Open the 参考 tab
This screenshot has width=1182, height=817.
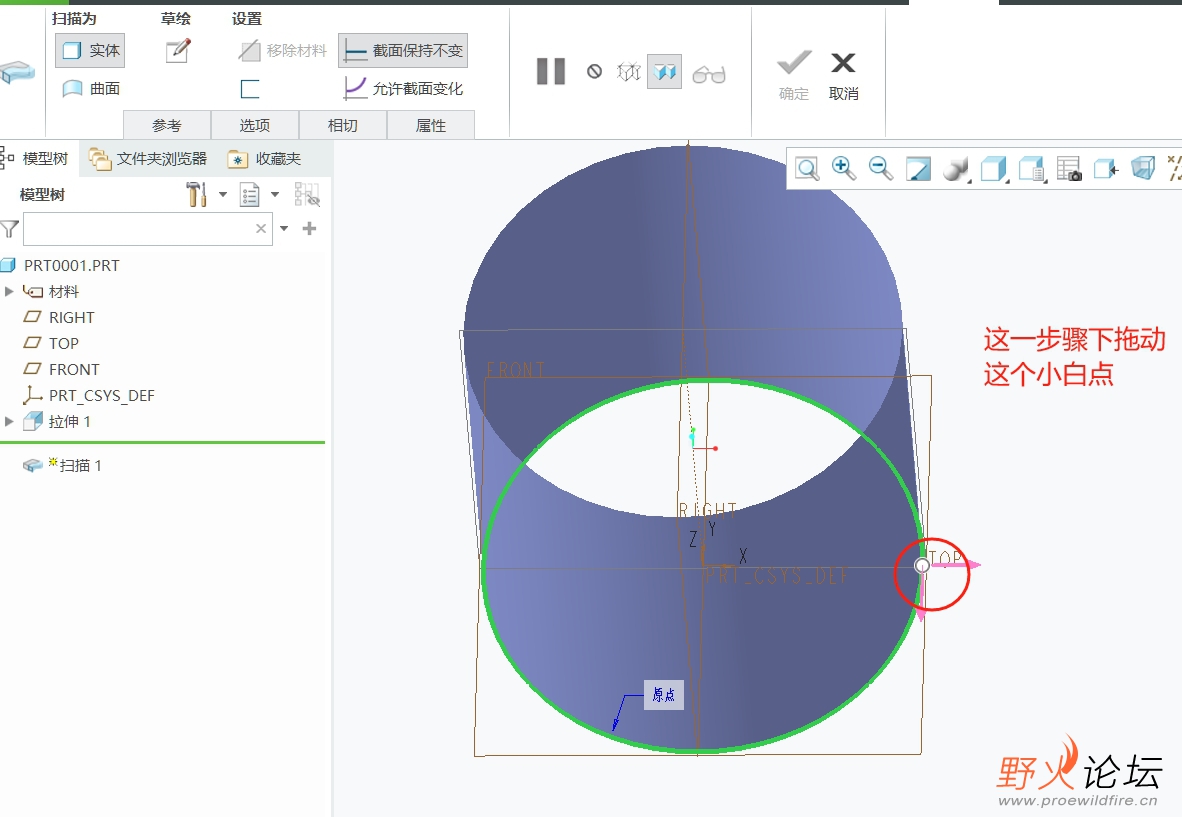(167, 125)
